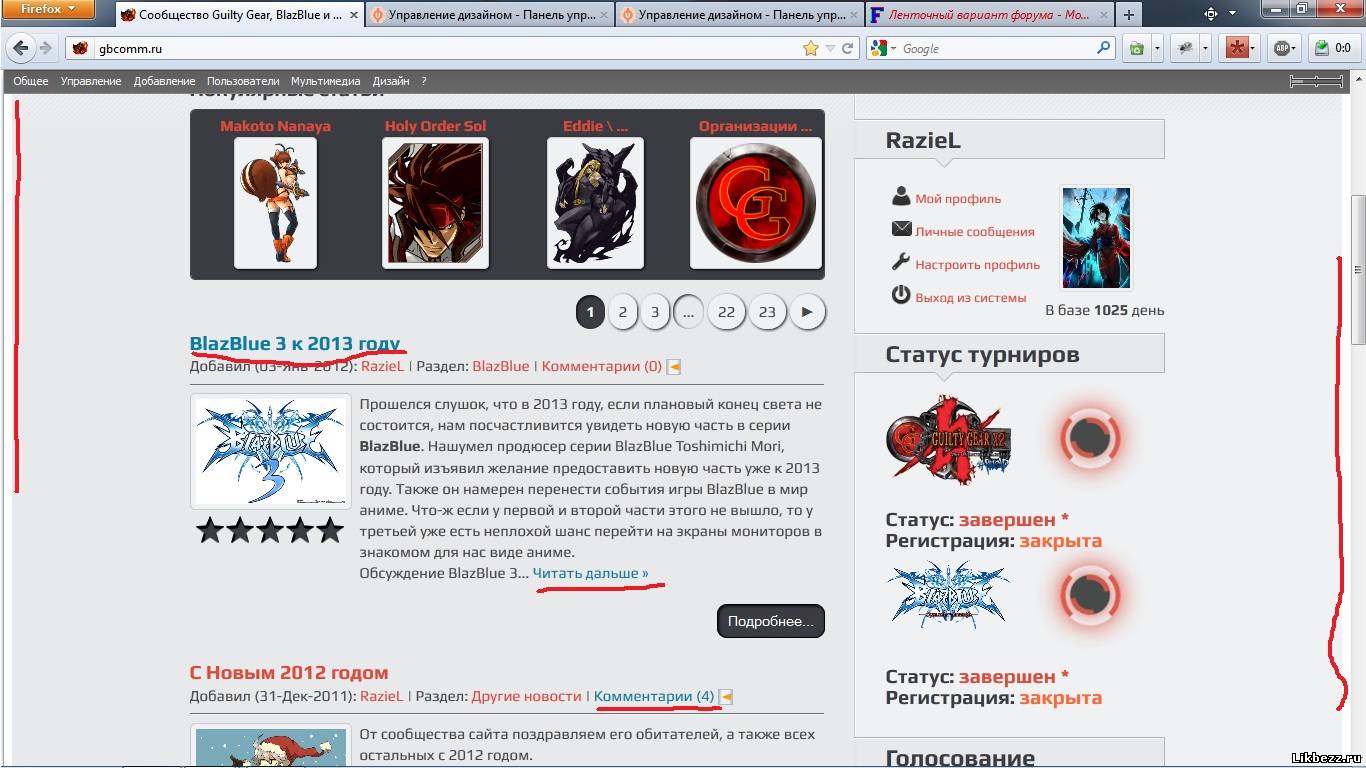Open the address bar history dropdown arrow

[830, 48]
